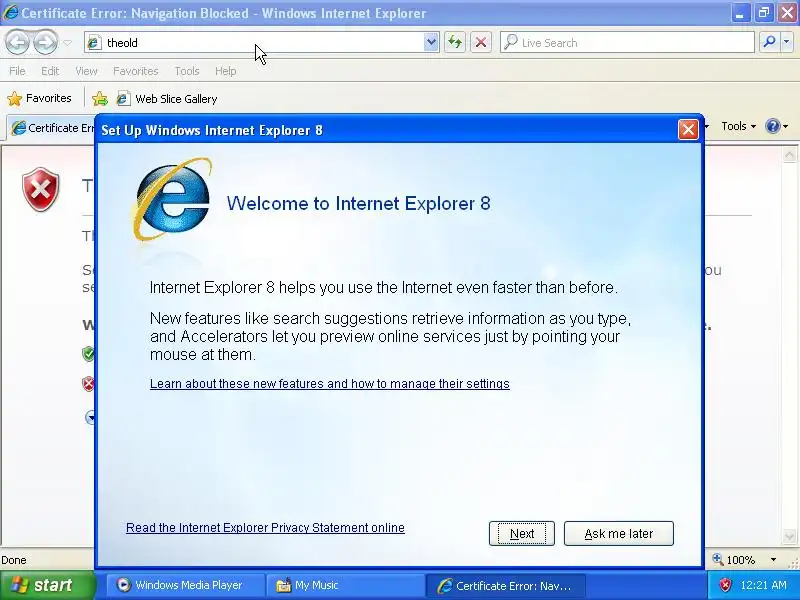The width and height of the screenshot is (800, 600).
Task: Open the search provider options dropdown
Action: [x=786, y=42]
